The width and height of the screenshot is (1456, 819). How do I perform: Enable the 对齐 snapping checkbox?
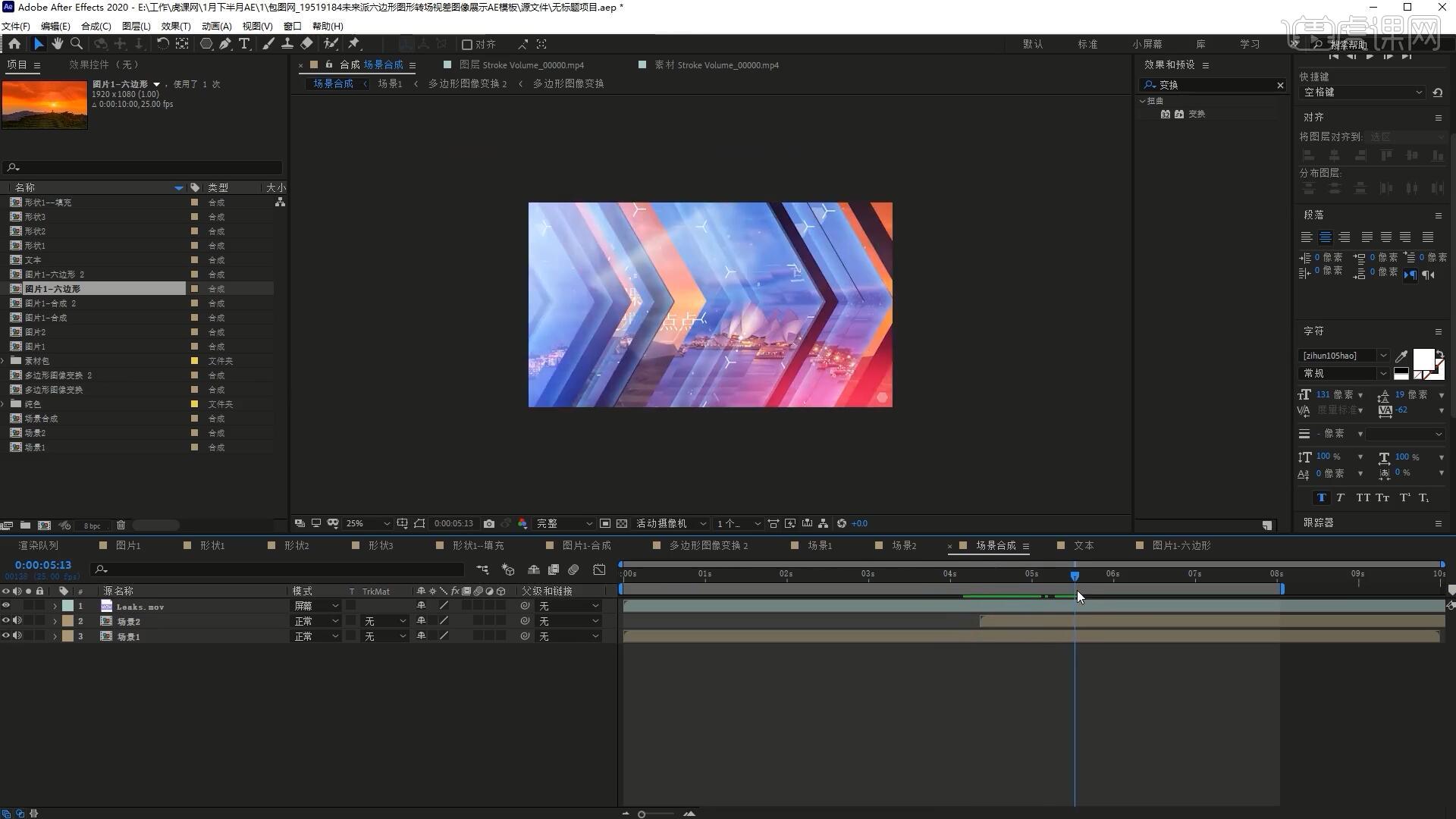467,45
